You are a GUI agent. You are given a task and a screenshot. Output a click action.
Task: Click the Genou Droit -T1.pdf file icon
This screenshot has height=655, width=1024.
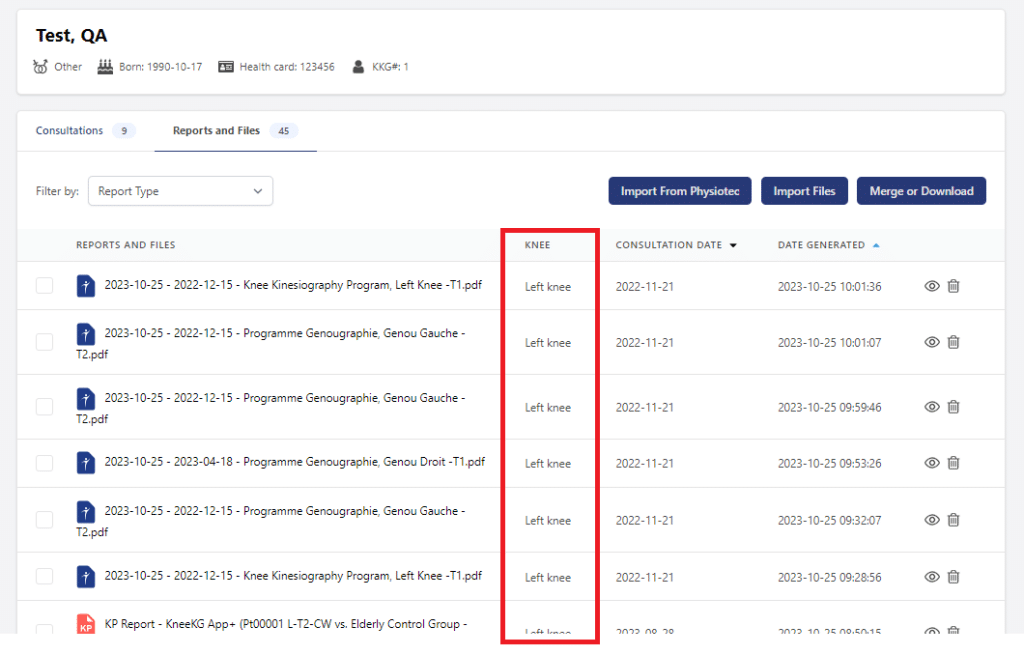86,462
